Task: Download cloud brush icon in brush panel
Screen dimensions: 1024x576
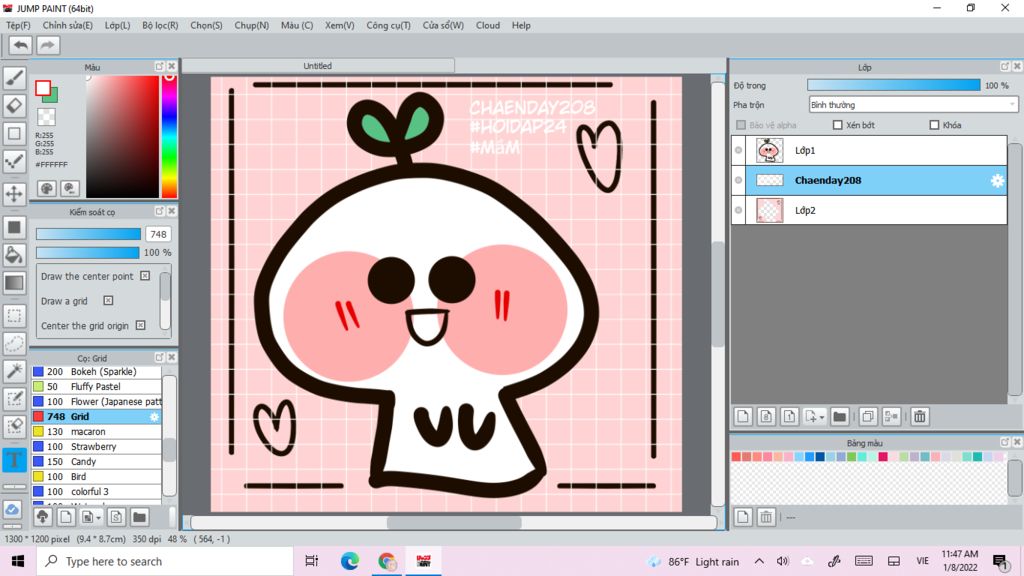Action: tap(42, 517)
